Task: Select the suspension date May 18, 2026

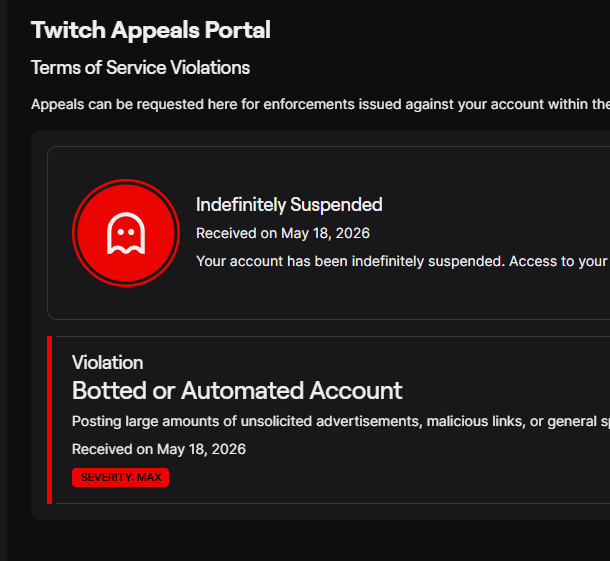Action: click(x=325, y=233)
